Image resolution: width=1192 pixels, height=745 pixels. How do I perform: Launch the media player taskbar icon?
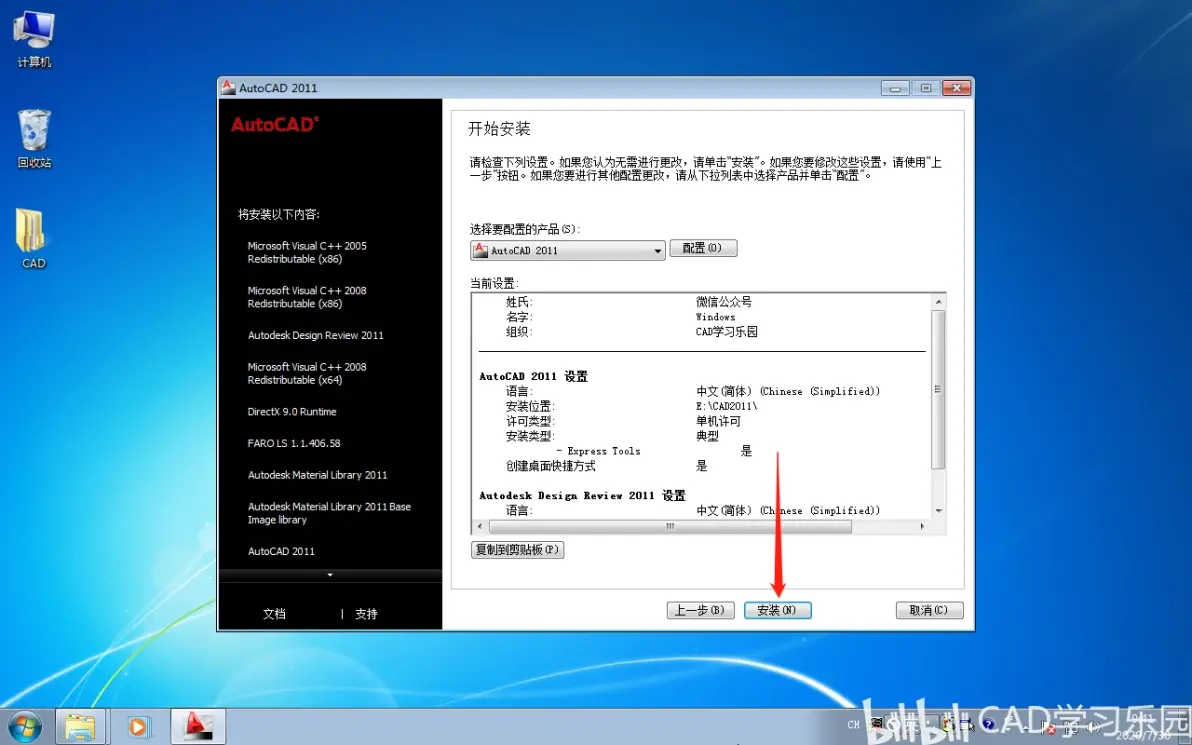coord(138,727)
